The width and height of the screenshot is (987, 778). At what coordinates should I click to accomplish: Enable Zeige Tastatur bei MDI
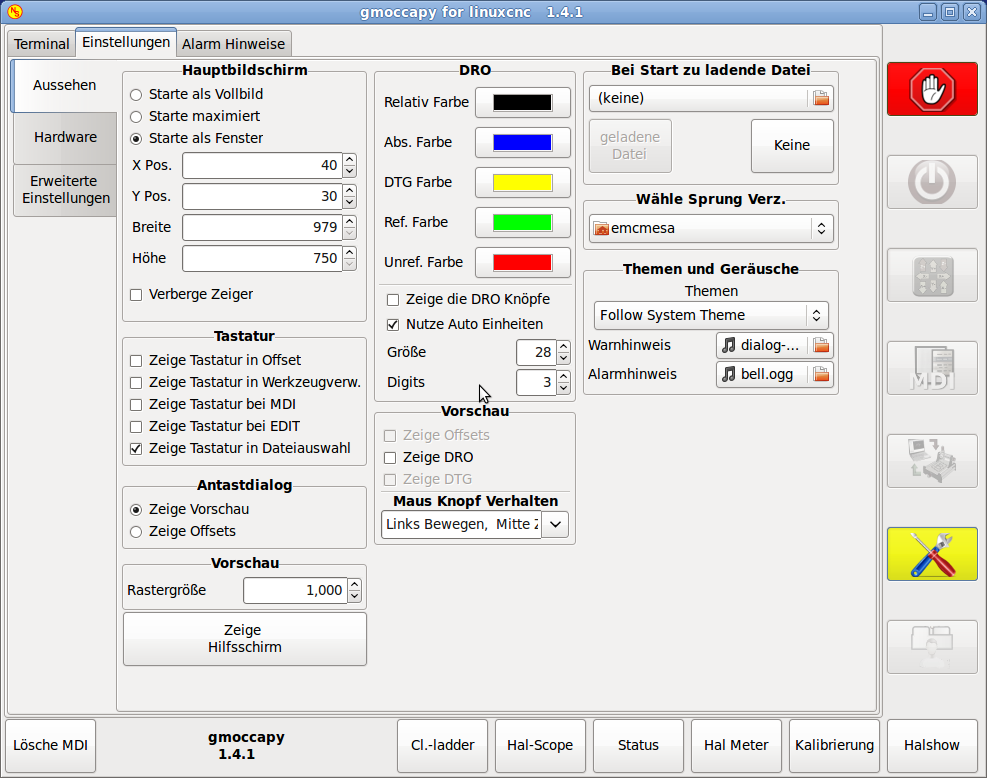coord(136,405)
